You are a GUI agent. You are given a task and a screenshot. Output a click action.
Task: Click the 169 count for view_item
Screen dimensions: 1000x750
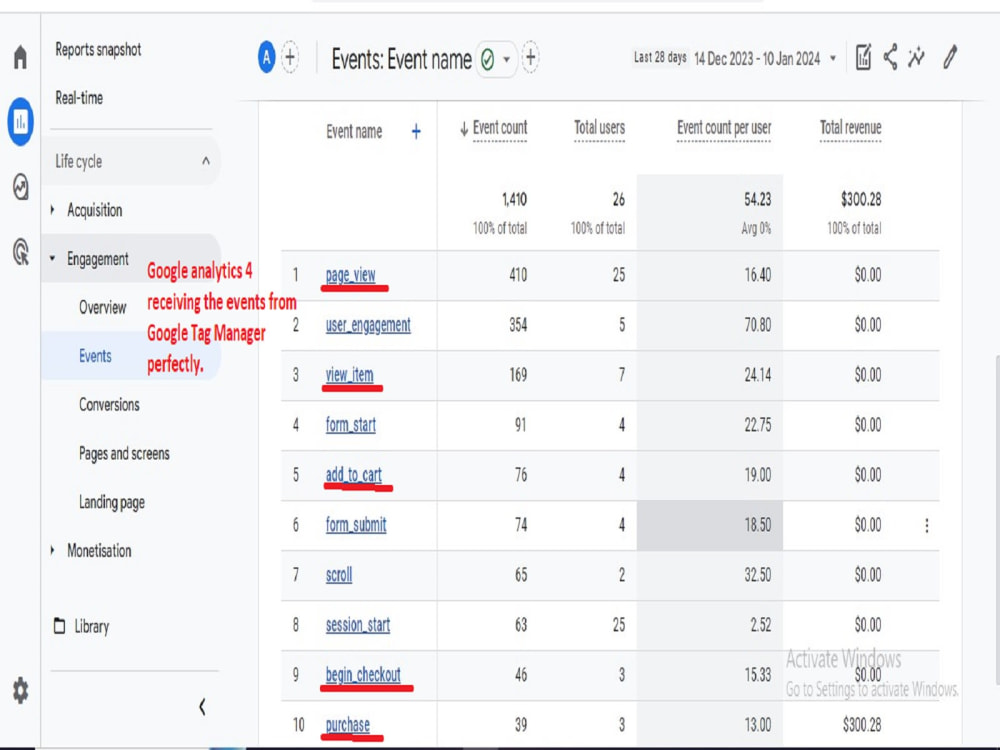(518, 374)
